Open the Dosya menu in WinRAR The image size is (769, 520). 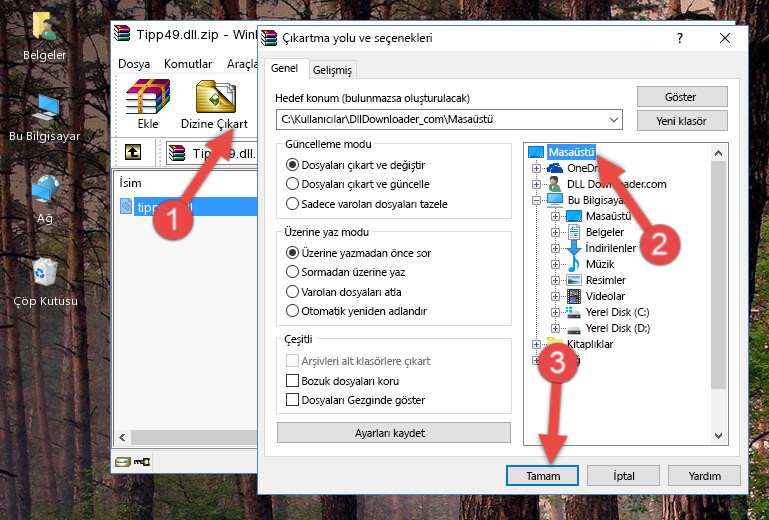[x=134, y=64]
